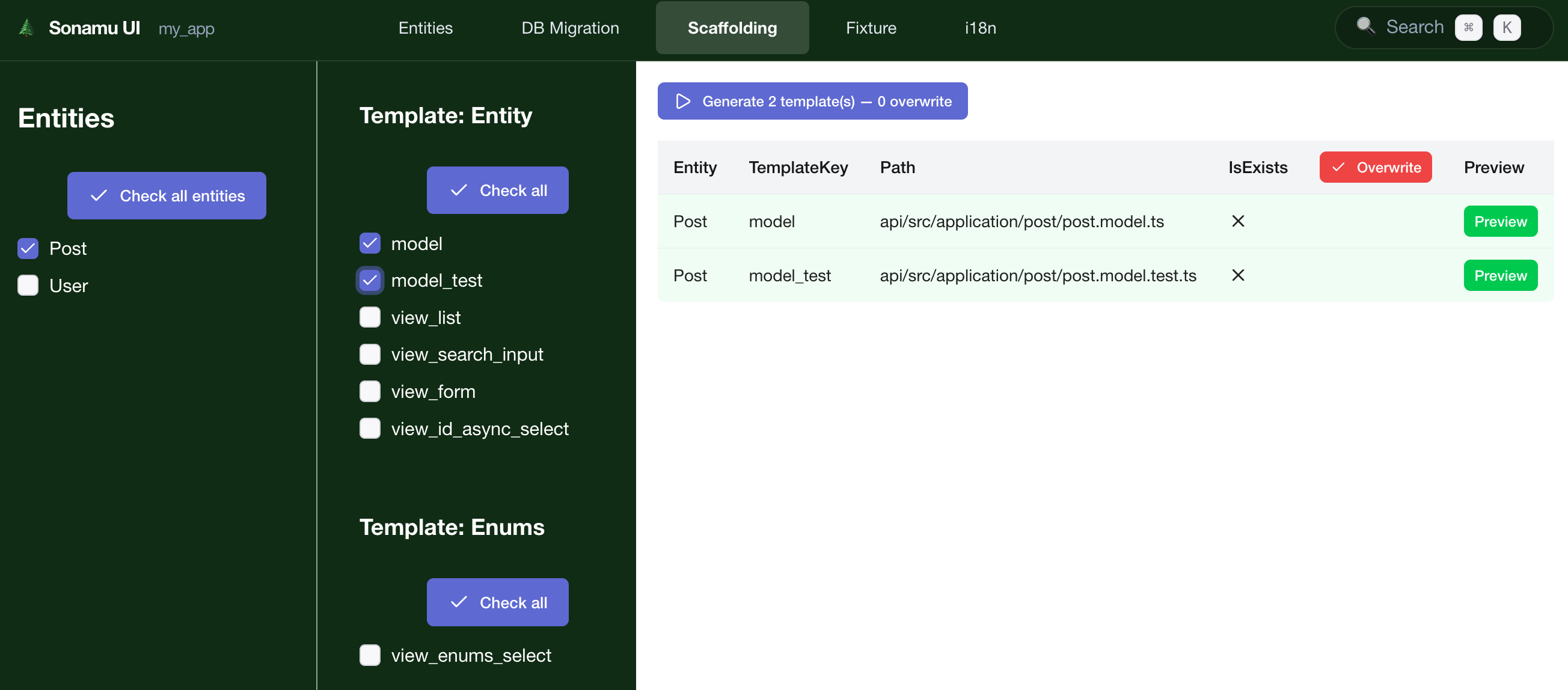The height and width of the screenshot is (690, 1568).
Task: Click the play icon on Generate button
Action: (x=683, y=101)
